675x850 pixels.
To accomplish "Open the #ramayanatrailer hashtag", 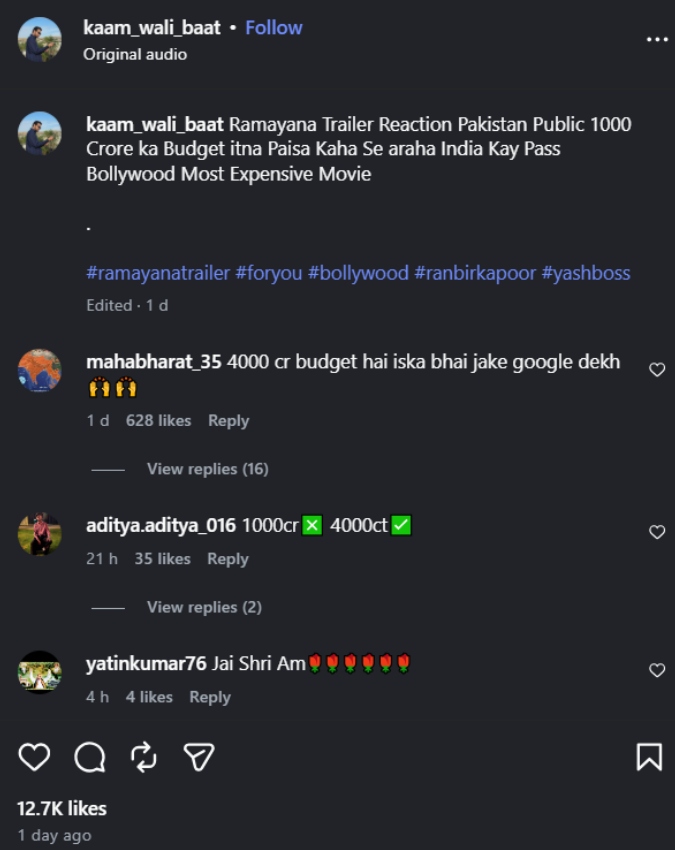I will pos(158,273).
